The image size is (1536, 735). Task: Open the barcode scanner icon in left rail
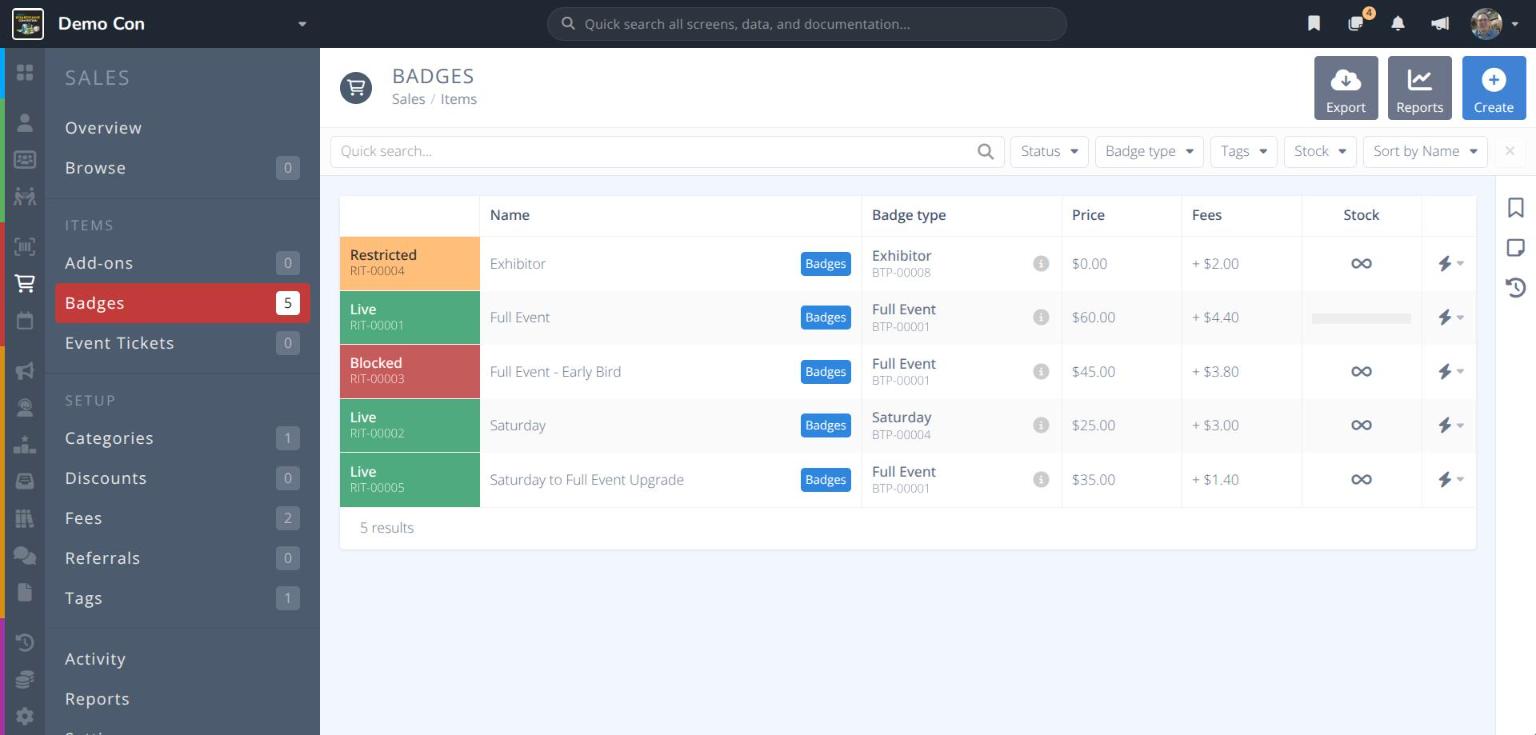click(25, 246)
